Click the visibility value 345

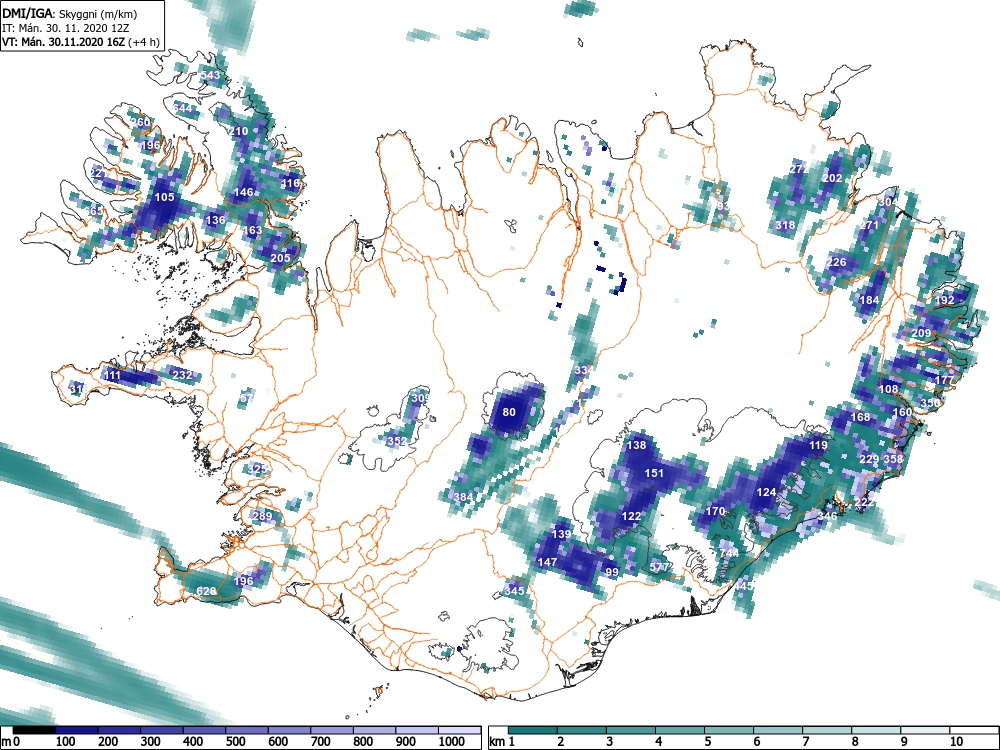tap(514, 591)
